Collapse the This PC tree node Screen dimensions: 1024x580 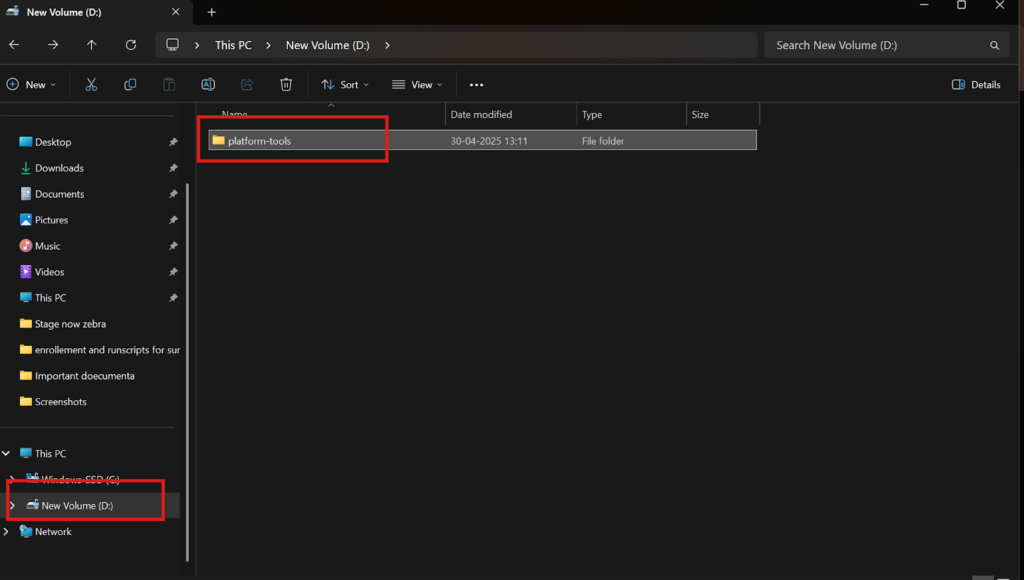[x=7, y=454]
